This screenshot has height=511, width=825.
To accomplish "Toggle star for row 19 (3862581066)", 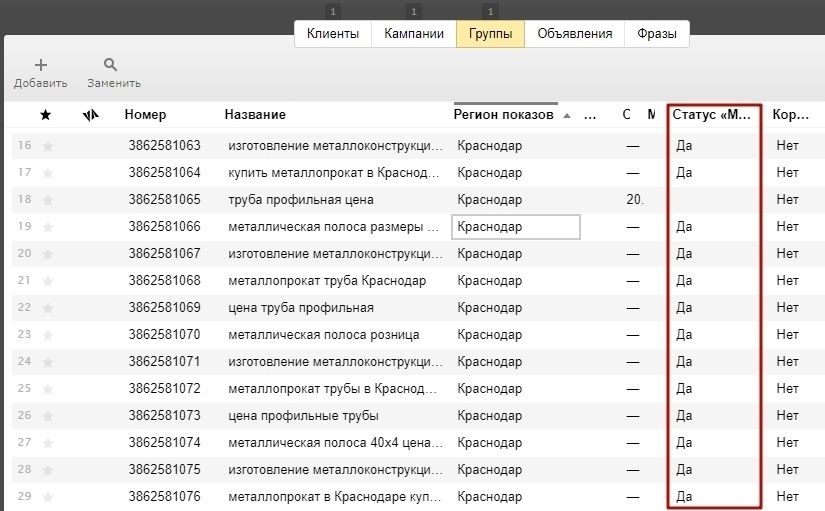I will 48,227.
